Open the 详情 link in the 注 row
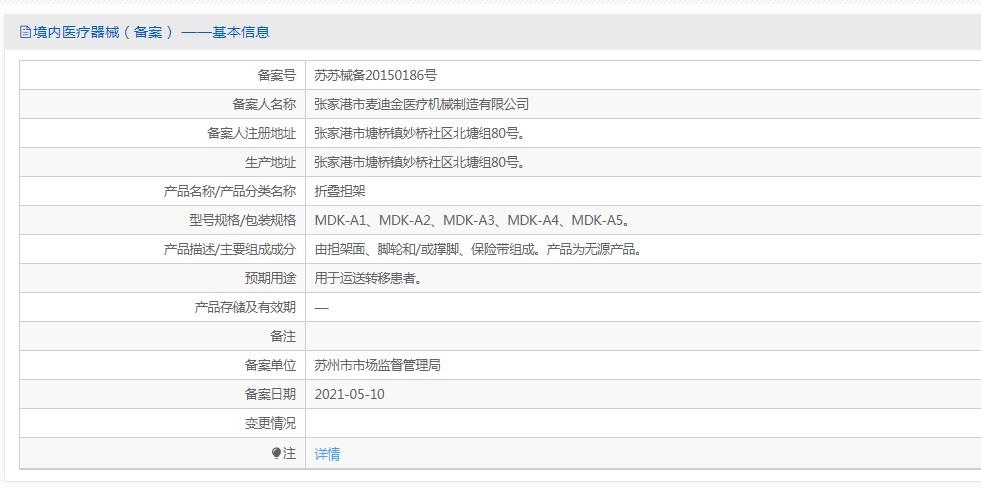This screenshot has height=498, width=981. point(327,454)
